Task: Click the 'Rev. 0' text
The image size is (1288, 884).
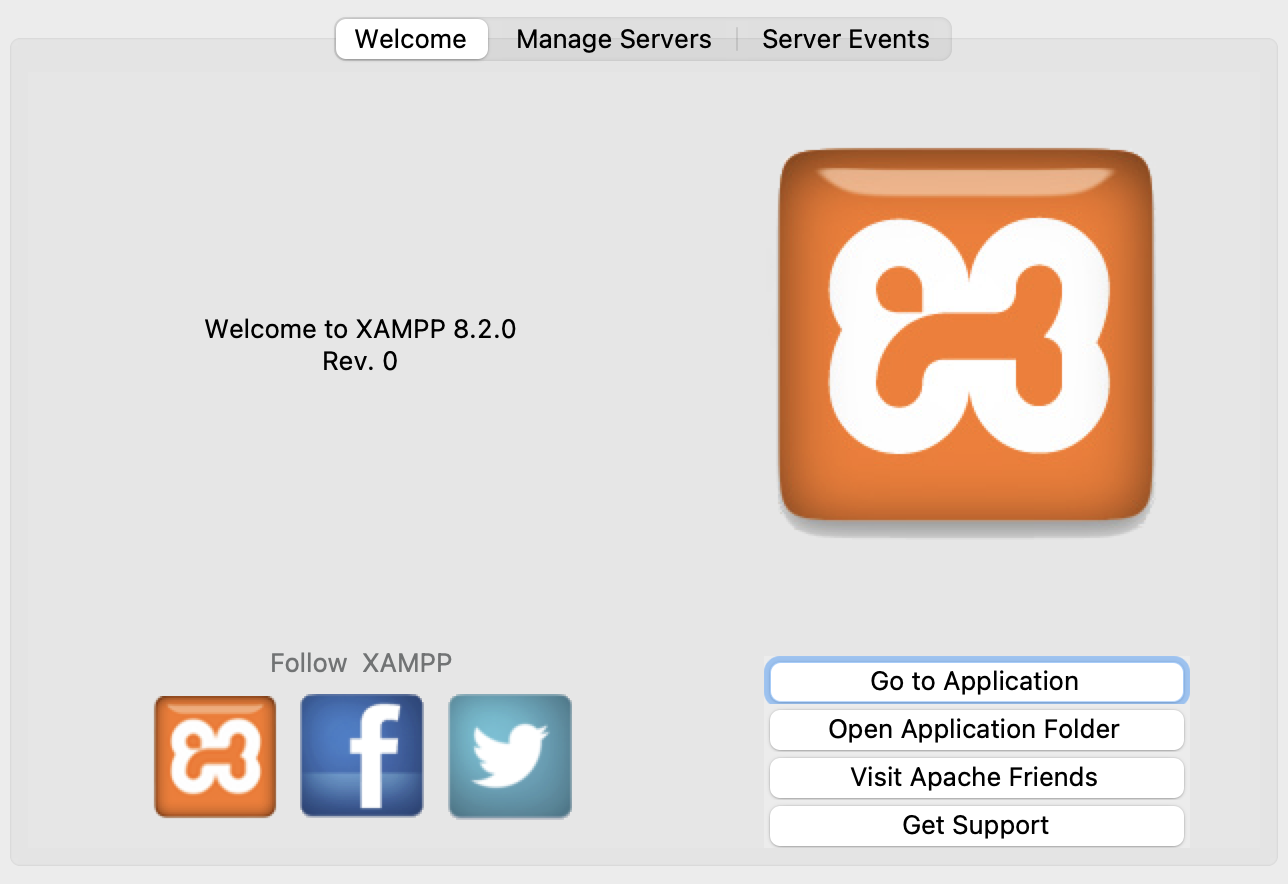Action: 360,361
